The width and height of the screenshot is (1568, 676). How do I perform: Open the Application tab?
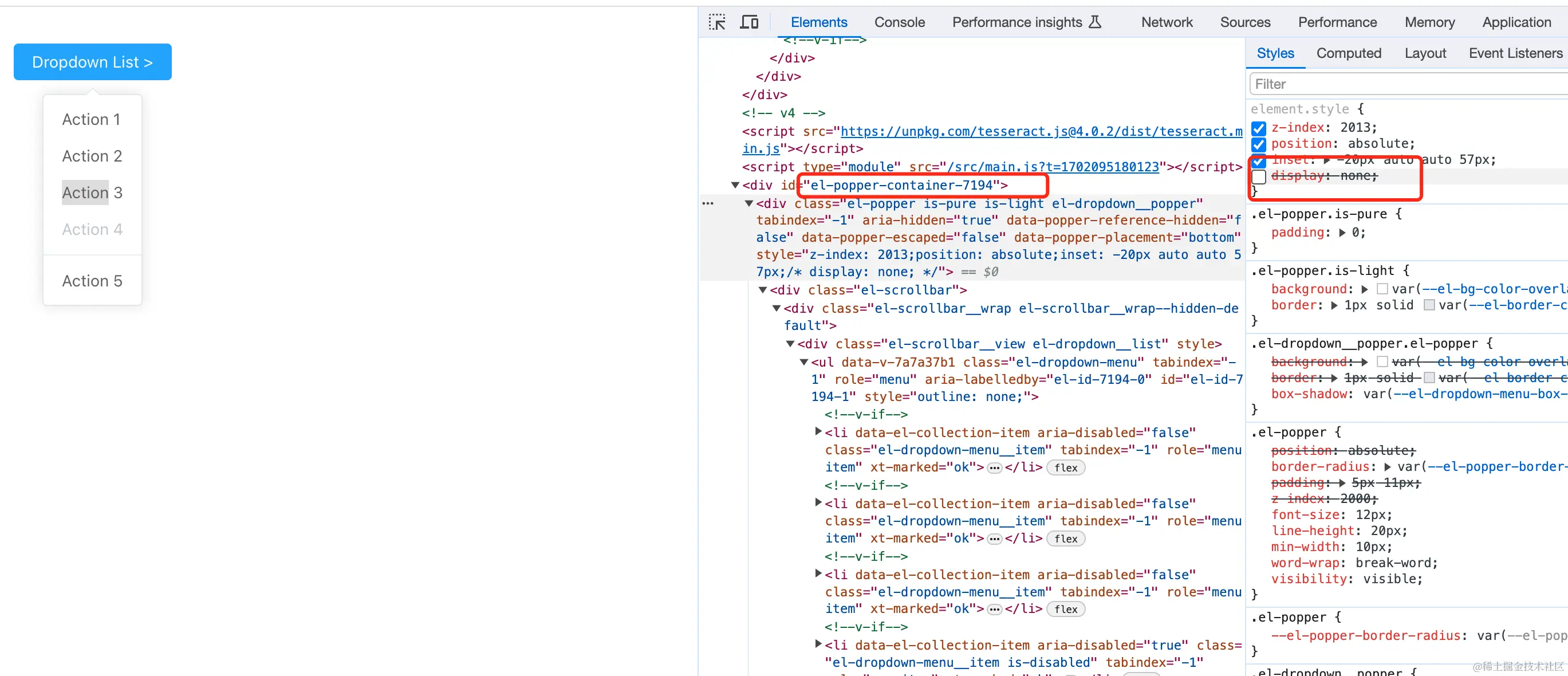[1517, 22]
